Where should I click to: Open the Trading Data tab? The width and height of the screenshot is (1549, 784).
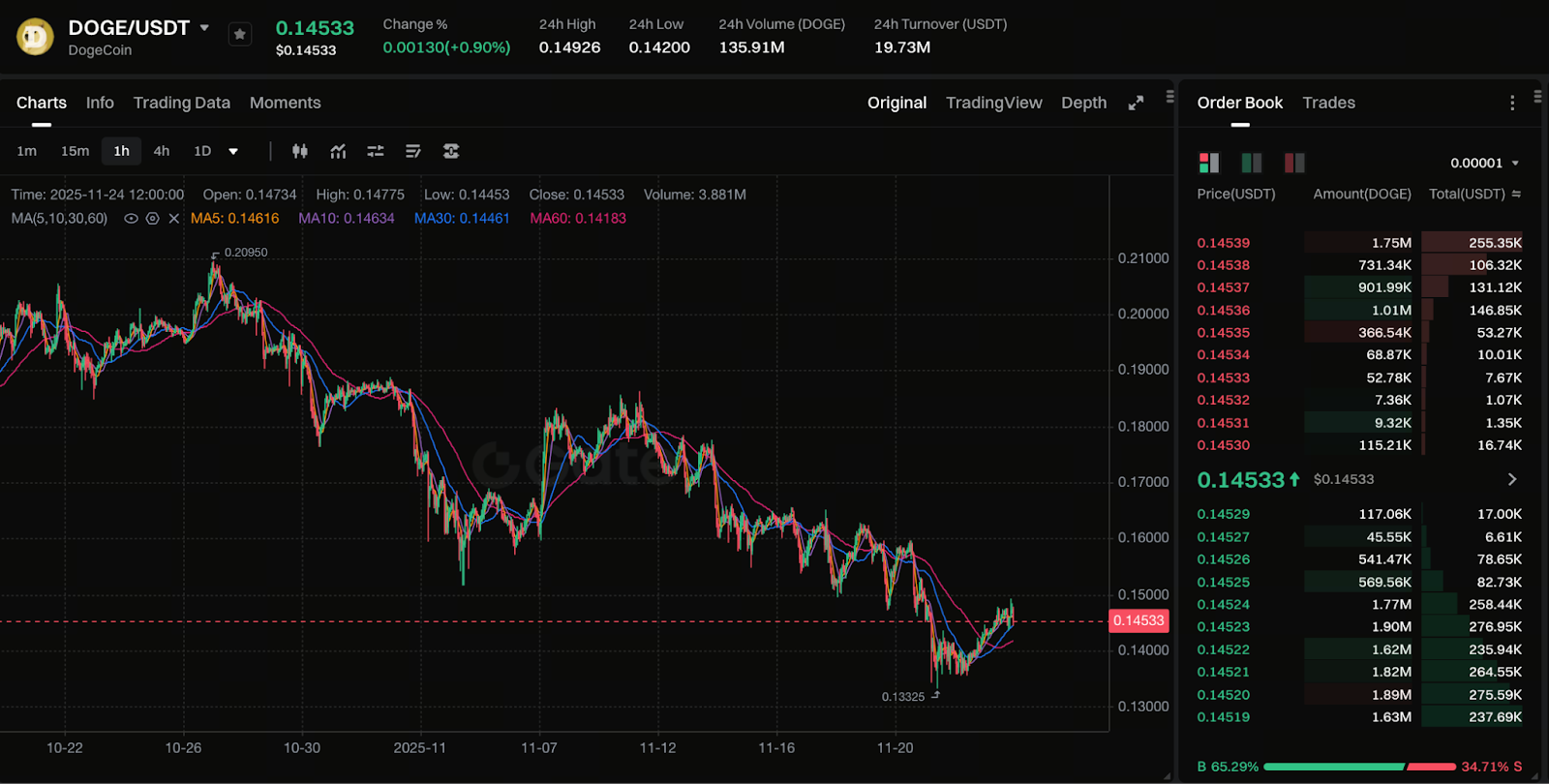tap(181, 103)
